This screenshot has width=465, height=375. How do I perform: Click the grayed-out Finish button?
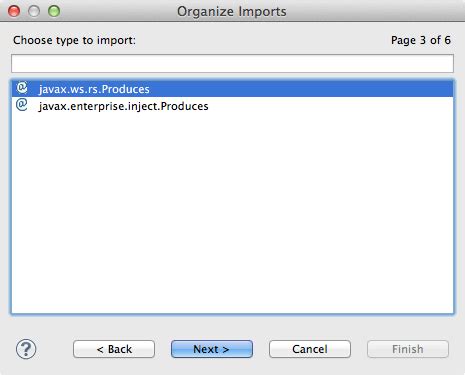coord(408,349)
